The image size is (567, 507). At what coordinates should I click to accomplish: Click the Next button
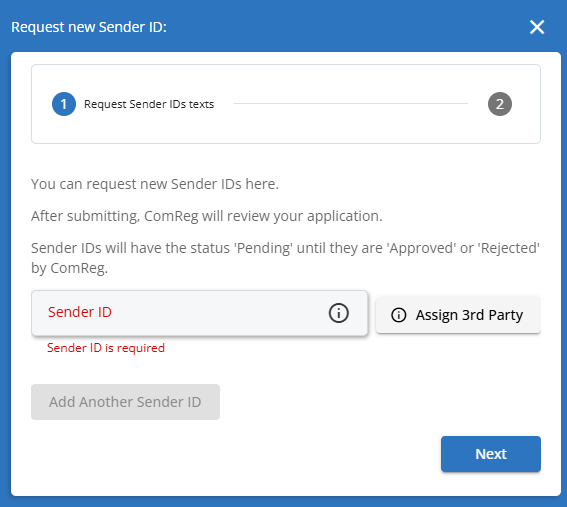tap(491, 454)
